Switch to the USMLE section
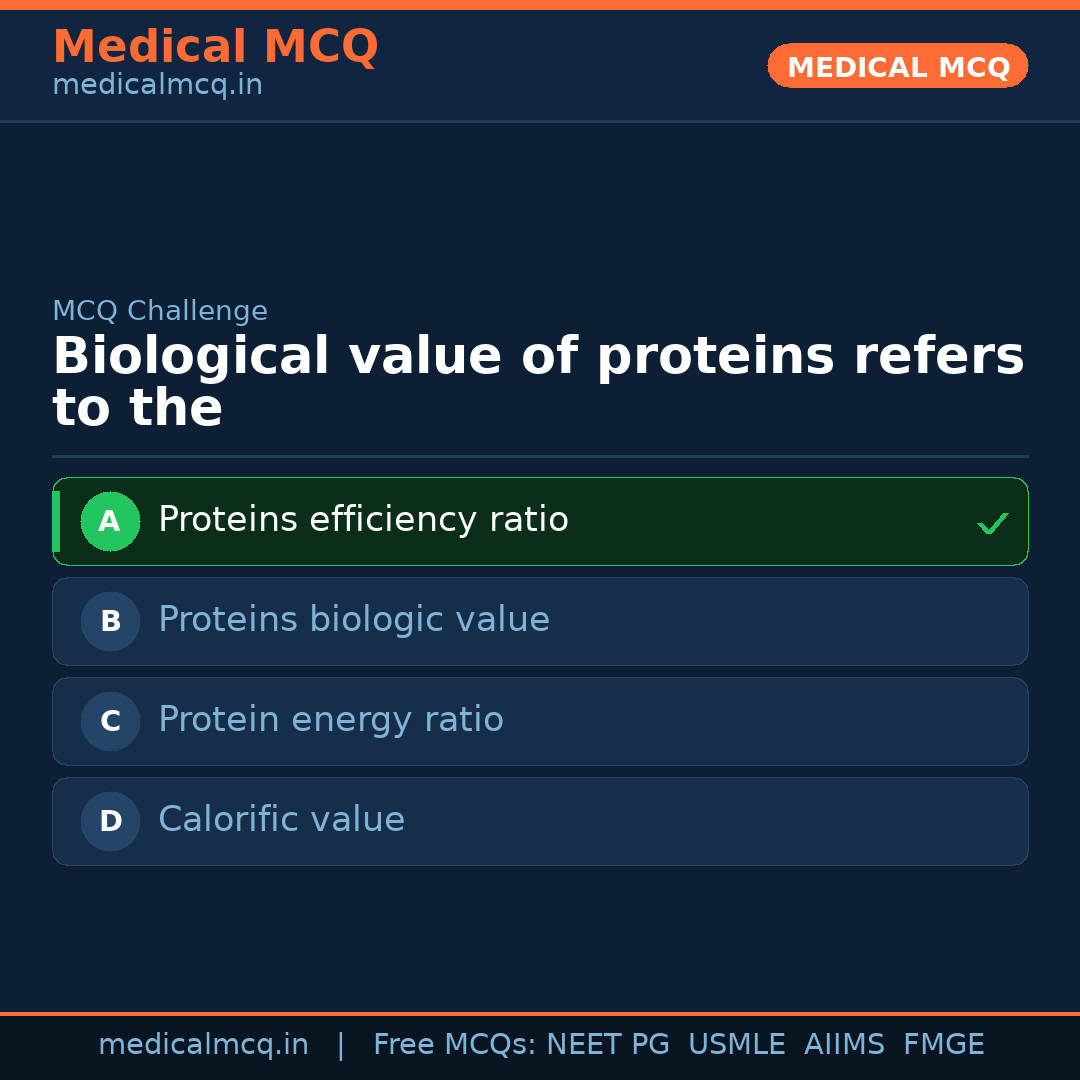1080x1080 pixels. pyautogui.click(x=737, y=1043)
